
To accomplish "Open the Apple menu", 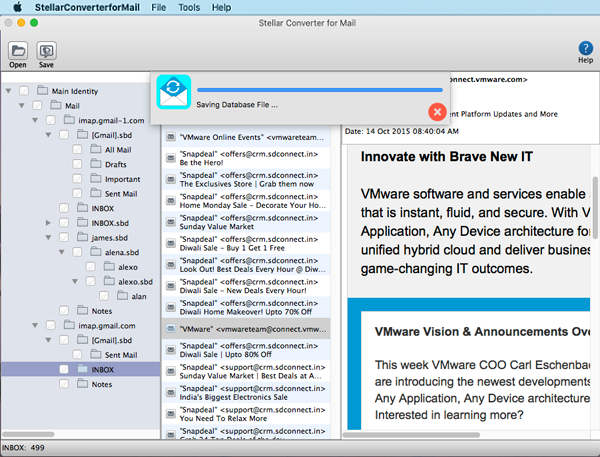I will click(x=18, y=7).
